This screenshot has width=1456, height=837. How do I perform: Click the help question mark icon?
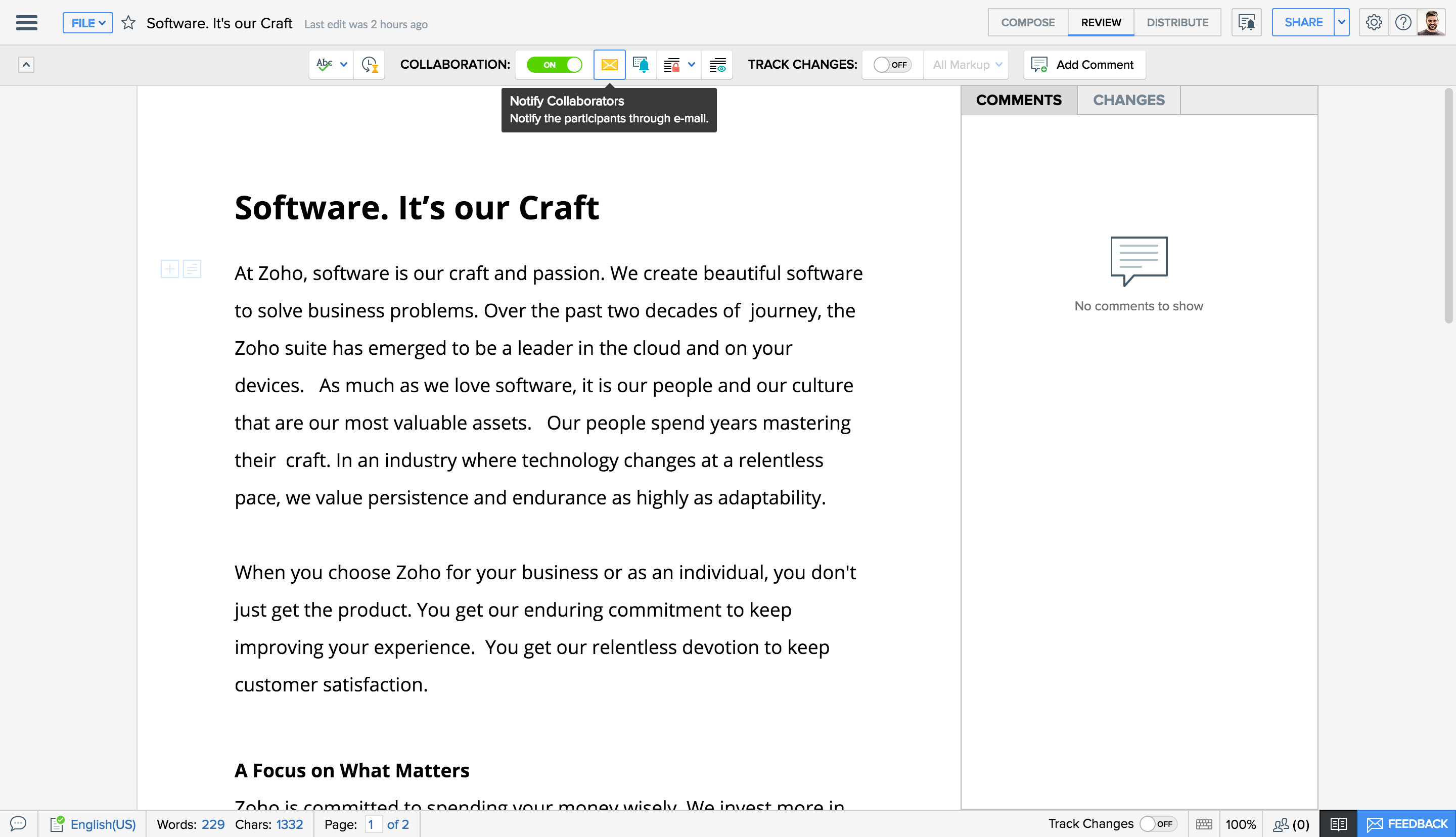tap(1403, 22)
